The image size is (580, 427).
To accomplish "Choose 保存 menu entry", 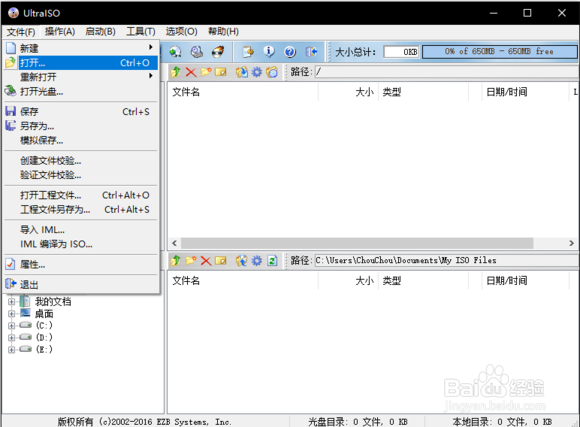I will [x=81, y=111].
